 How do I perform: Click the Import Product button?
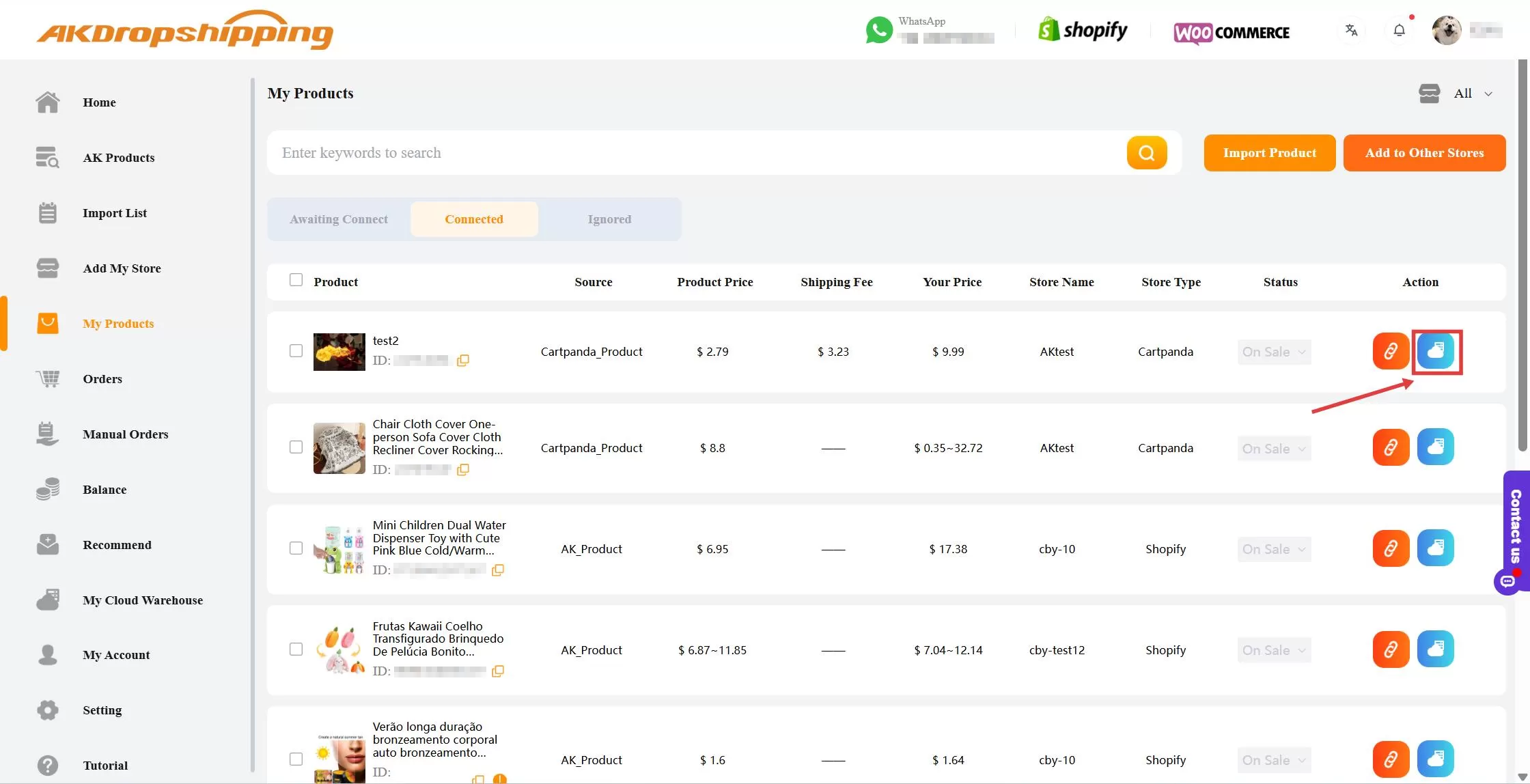[1269, 152]
